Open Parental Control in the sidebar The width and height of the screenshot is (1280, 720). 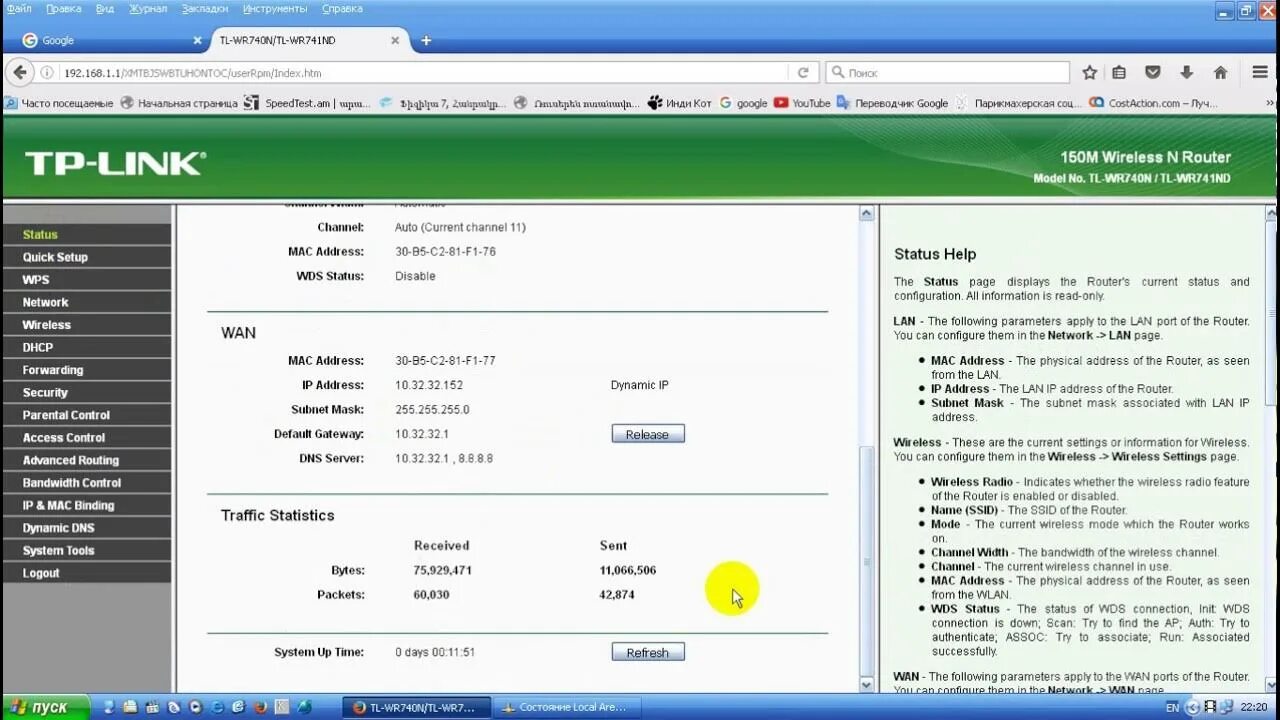point(87,415)
